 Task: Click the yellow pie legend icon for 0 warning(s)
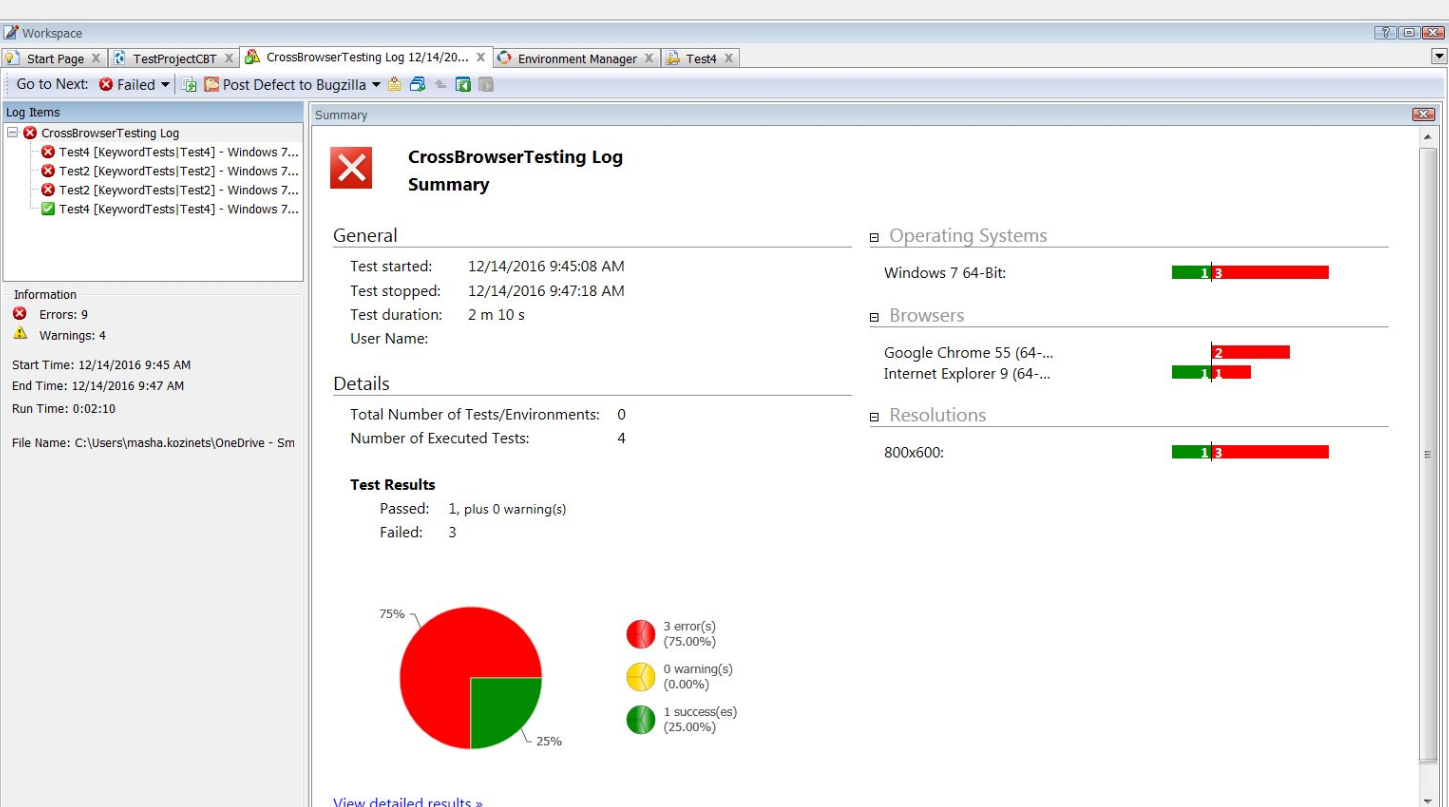click(641, 677)
